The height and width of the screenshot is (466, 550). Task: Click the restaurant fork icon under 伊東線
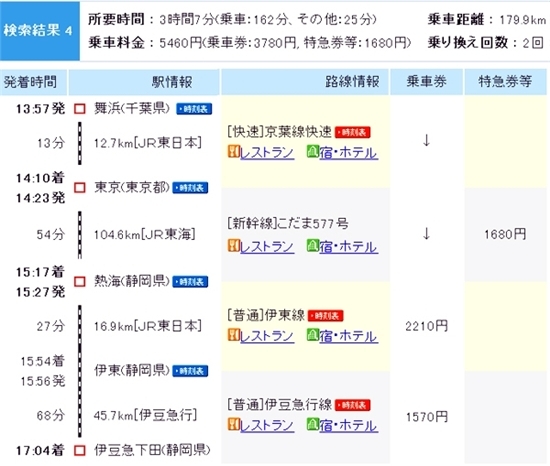234,335
